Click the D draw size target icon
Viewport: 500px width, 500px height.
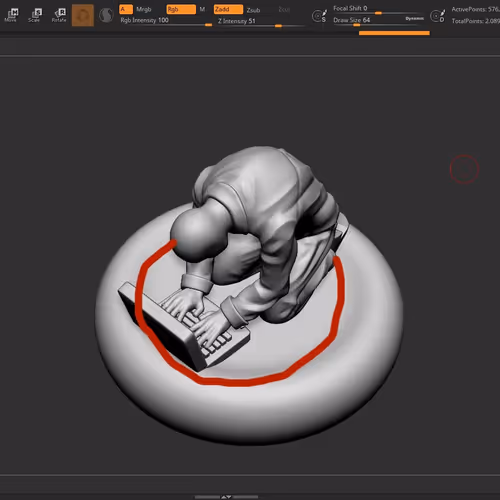438,16
